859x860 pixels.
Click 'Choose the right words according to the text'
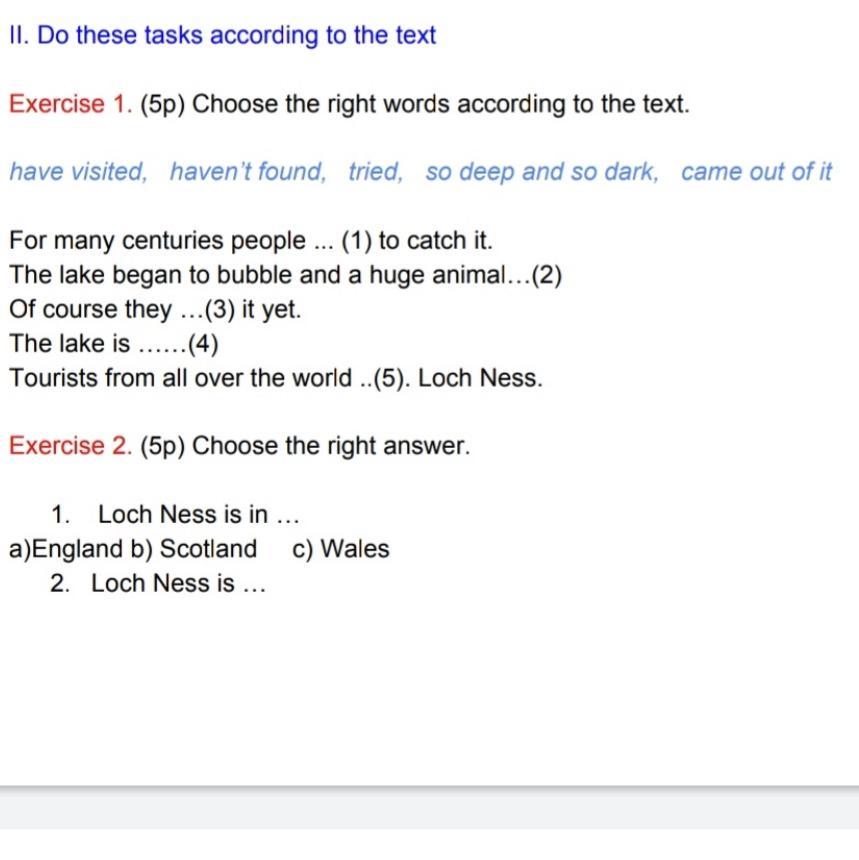coord(440,104)
